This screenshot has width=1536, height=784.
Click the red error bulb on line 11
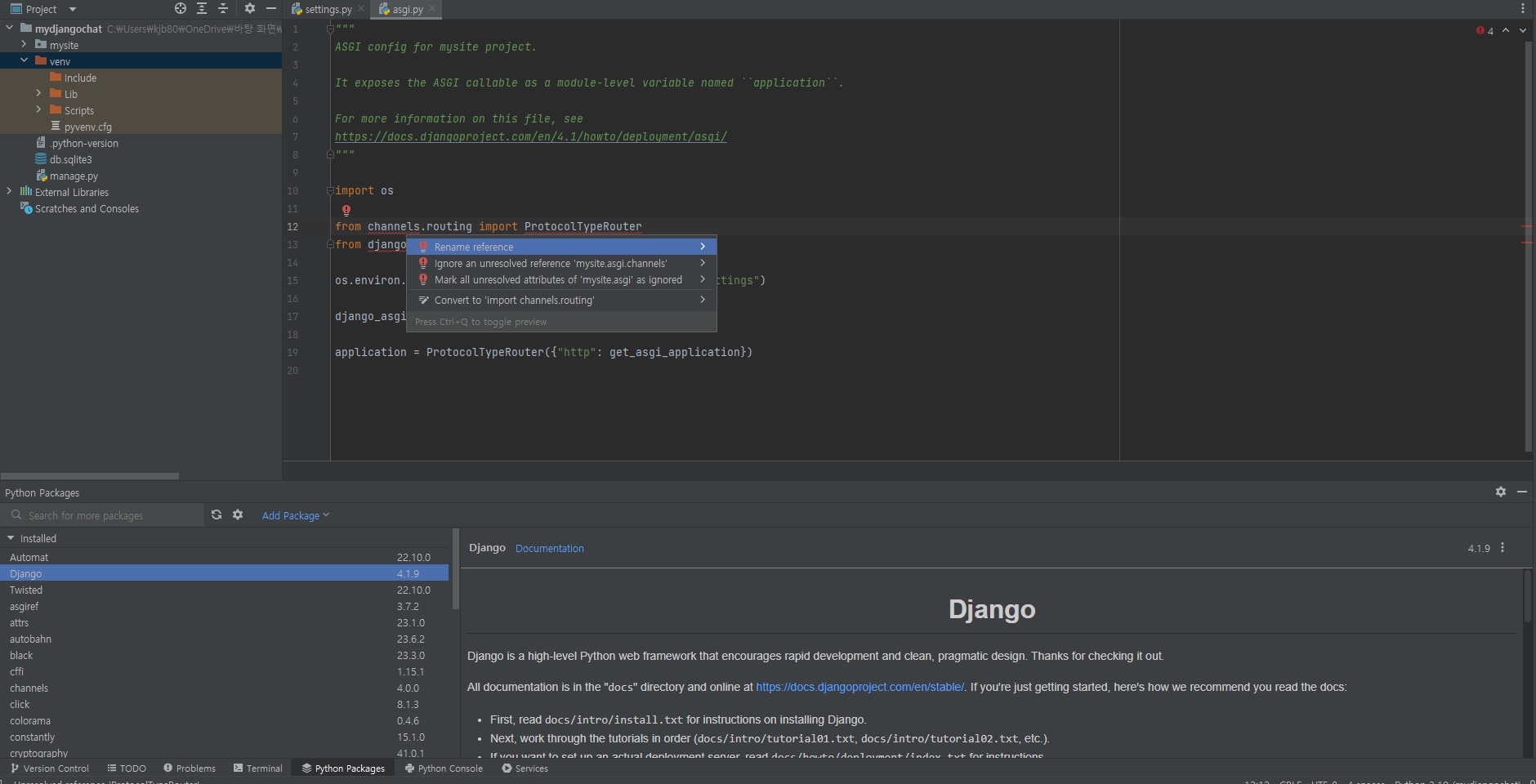point(346,210)
